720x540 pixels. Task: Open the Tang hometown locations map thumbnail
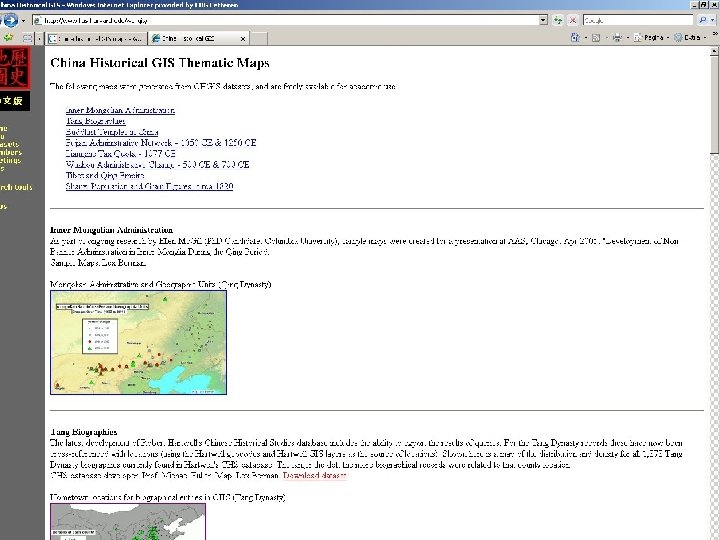click(x=128, y=521)
